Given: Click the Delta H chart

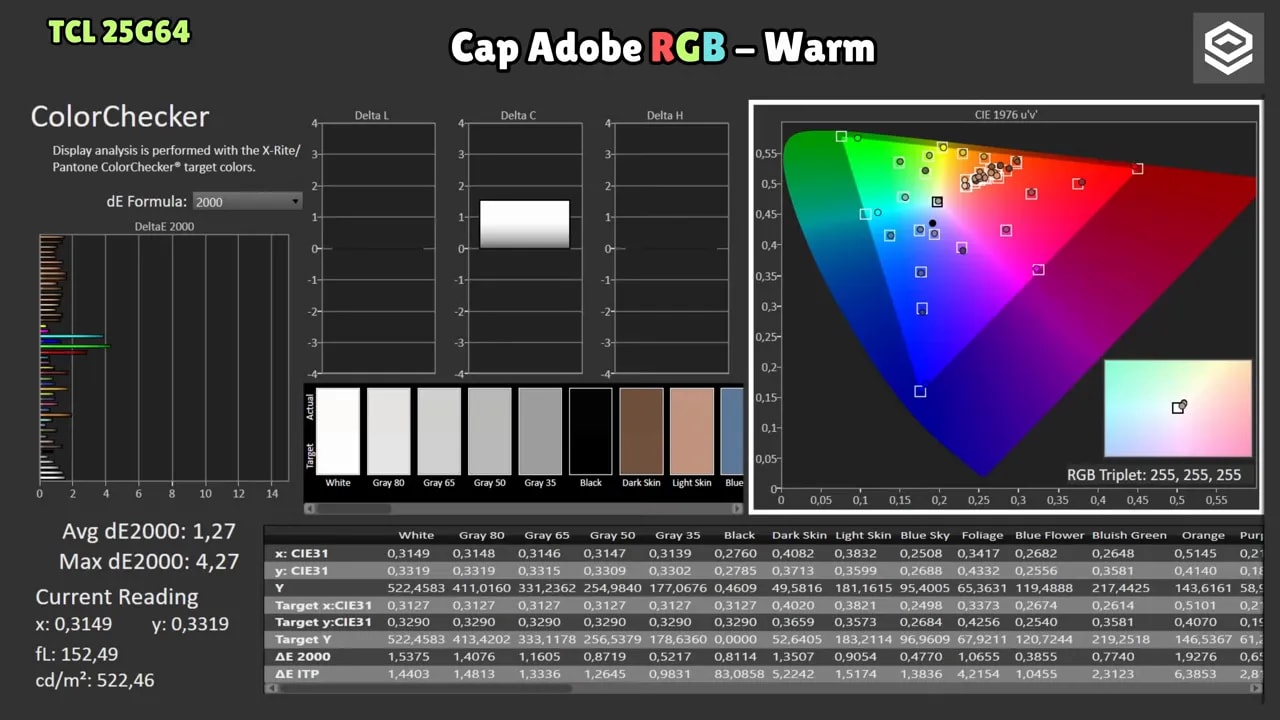Looking at the screenshot, I should 670,248.
